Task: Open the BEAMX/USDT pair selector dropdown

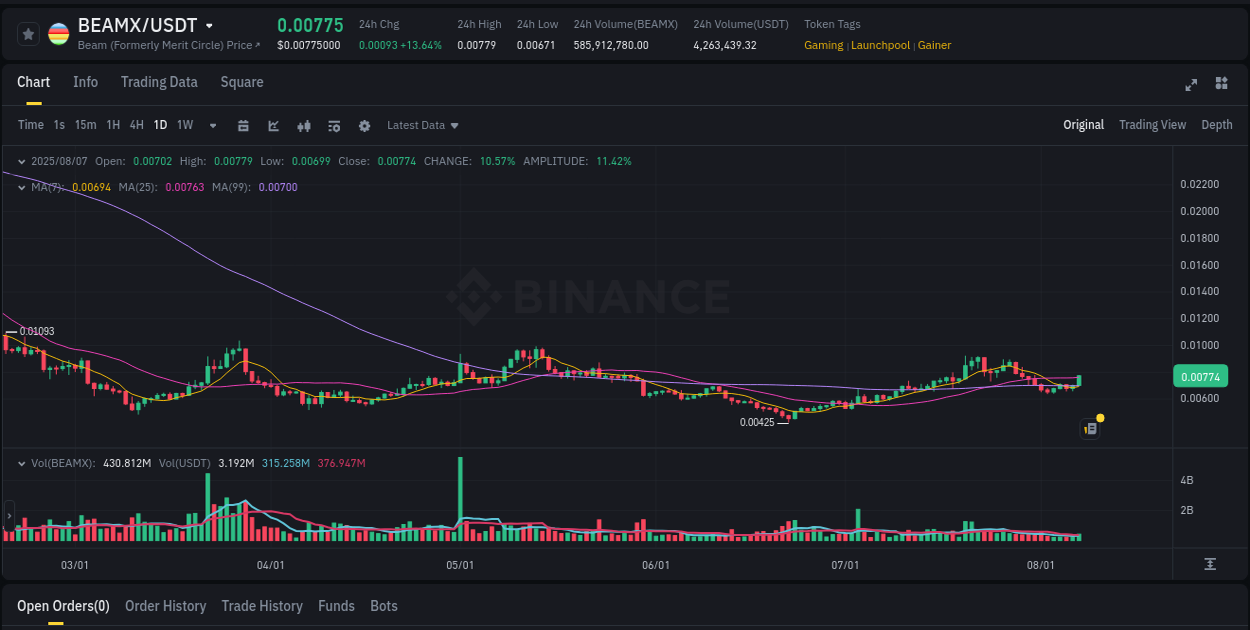Action: (210, 25)
